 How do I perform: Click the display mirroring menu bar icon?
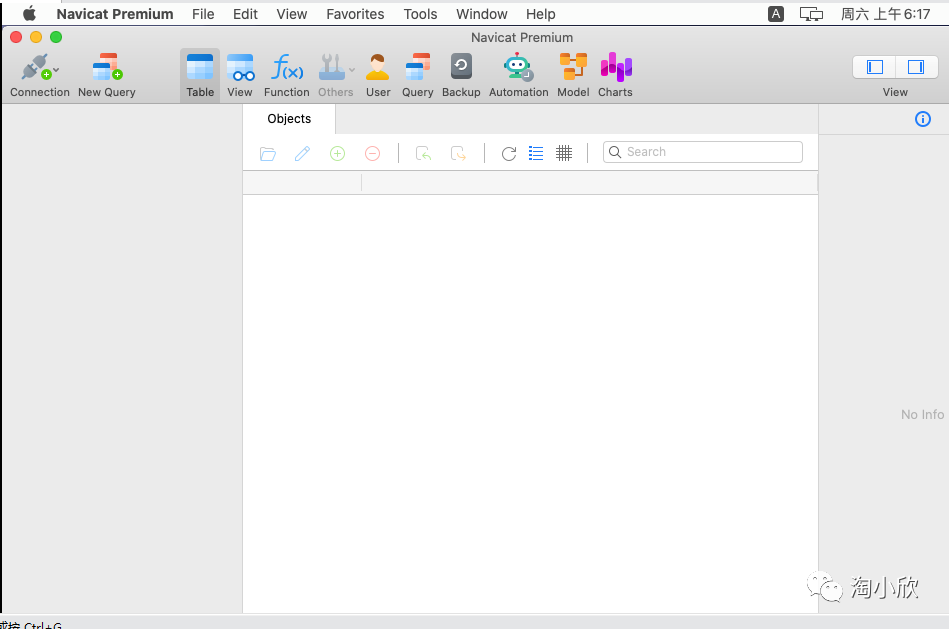tap(811, 14)
